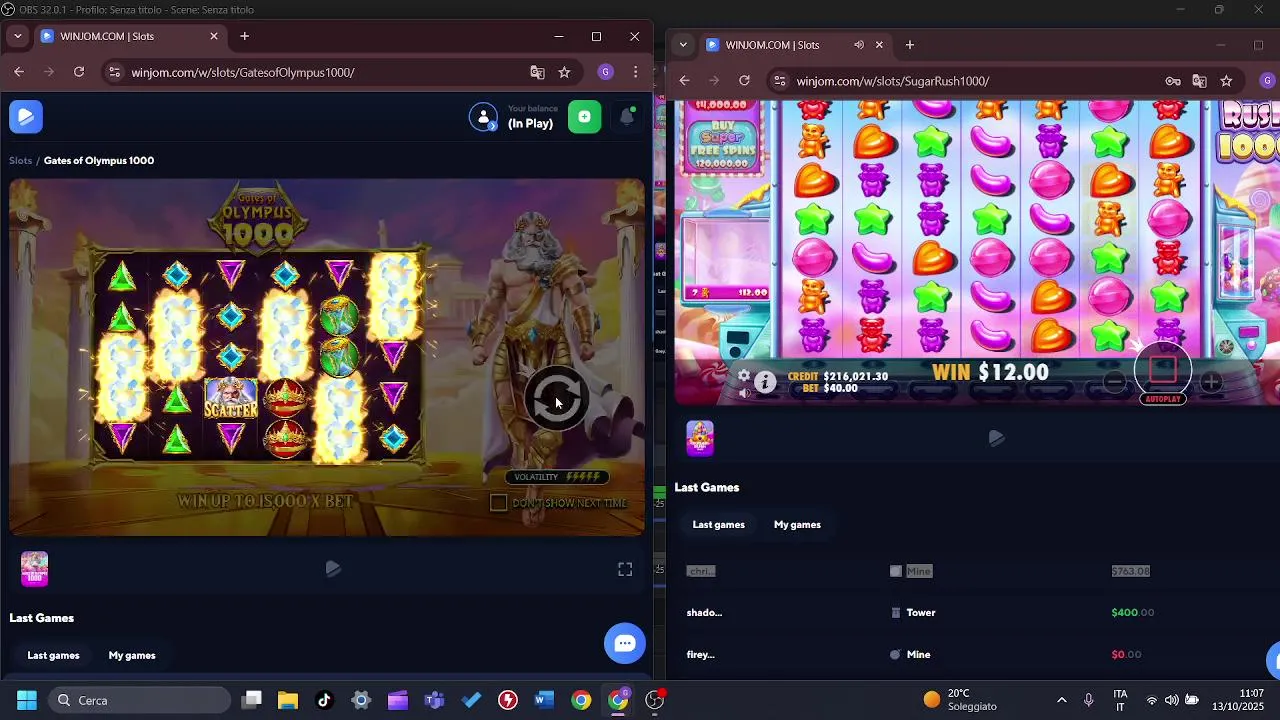This screenshot has height=720, width=1280.
Task: Open TikTok from the taskbar
Action: (x=324, y=700)
